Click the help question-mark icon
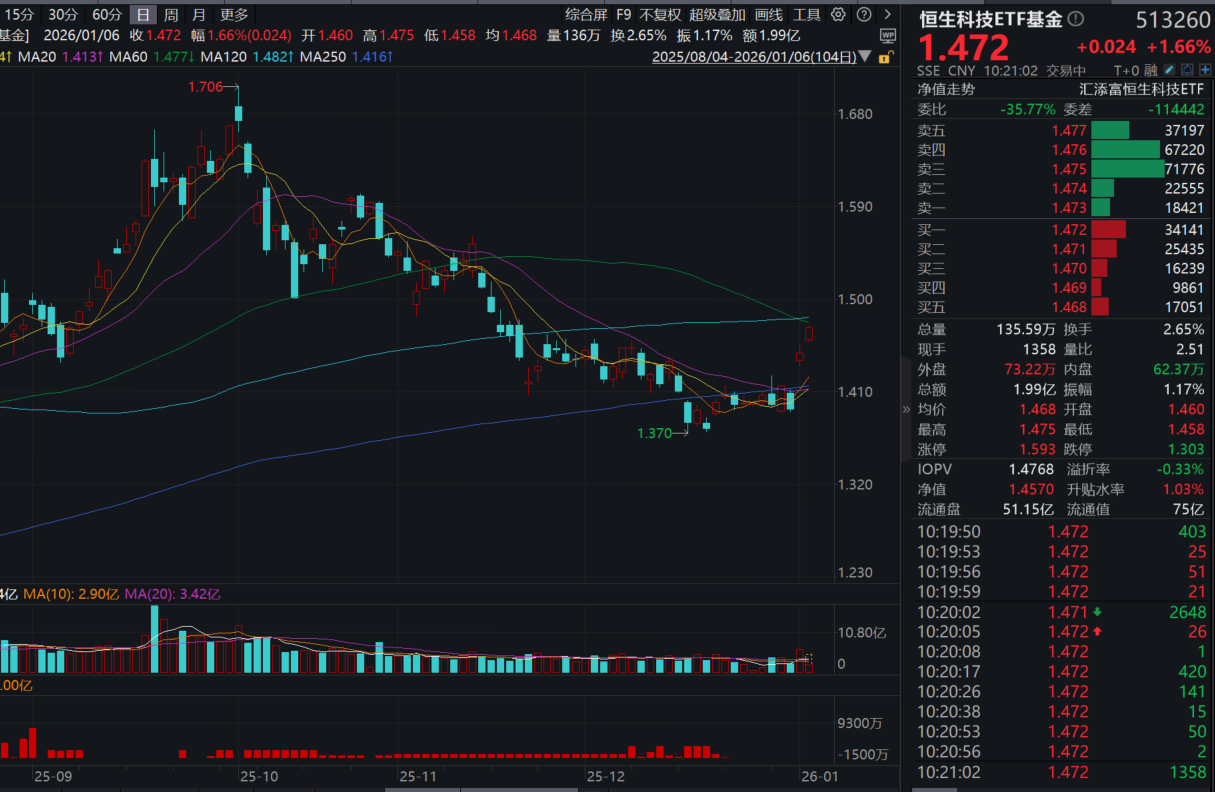 [863, 15]
